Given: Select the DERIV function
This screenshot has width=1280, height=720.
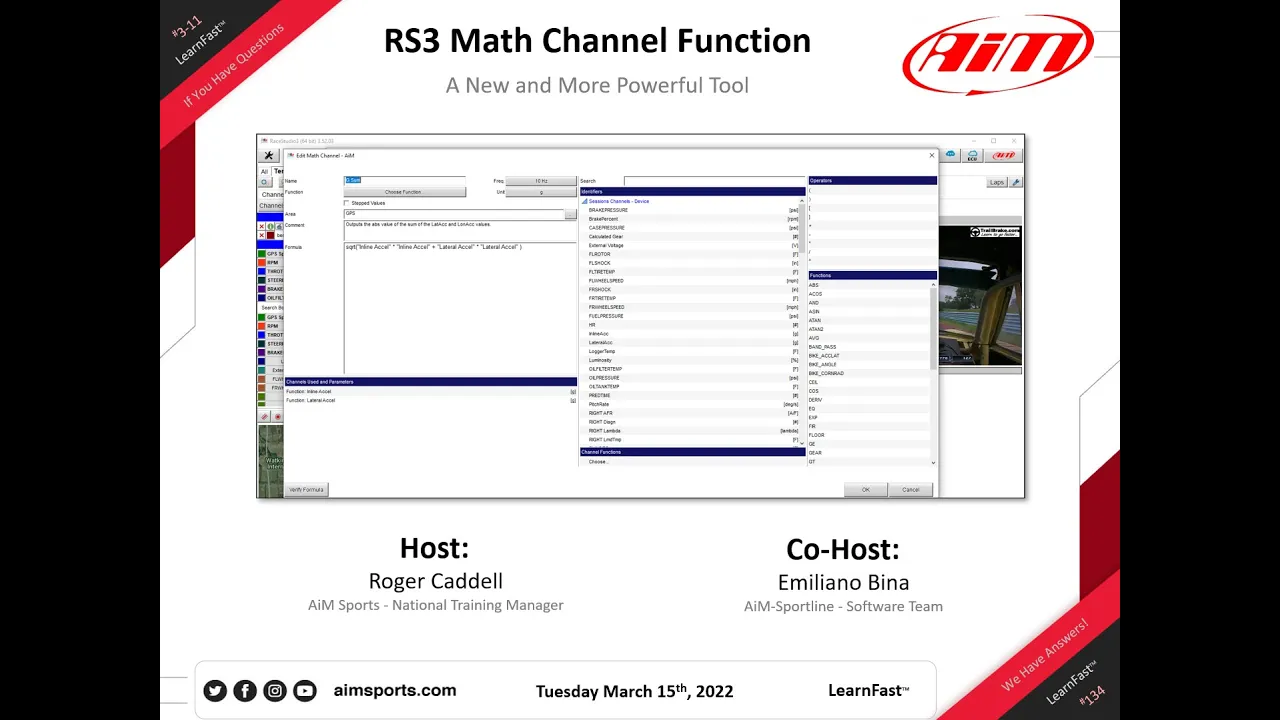Looking at the screenshot, I should [x=868, y=400].
